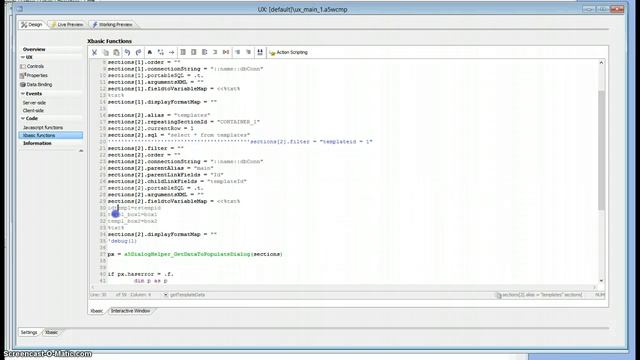Switch to the Design tab
Image resolution: width=640 pixels, height=360 pixels.
click(32, 24)
